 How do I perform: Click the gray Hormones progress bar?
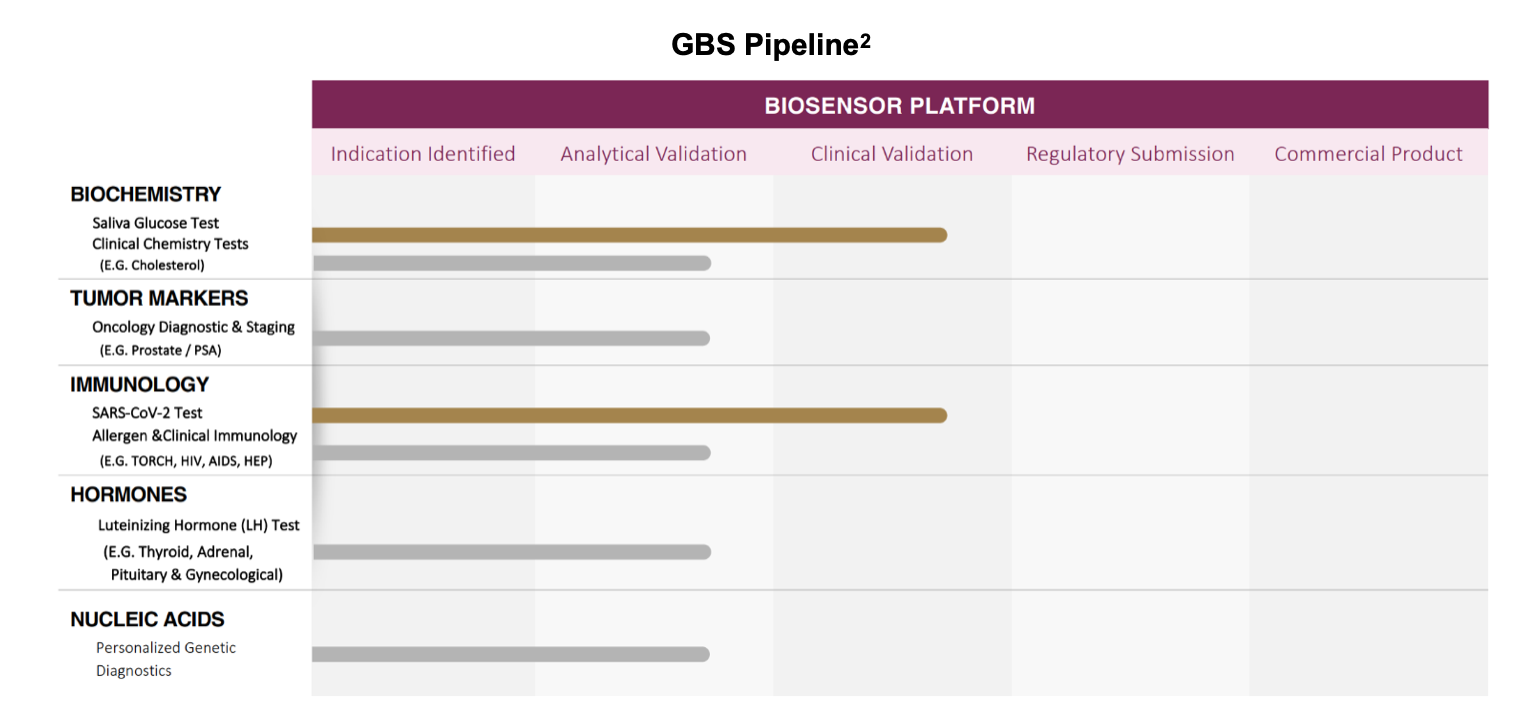click(x=510, y=552)
